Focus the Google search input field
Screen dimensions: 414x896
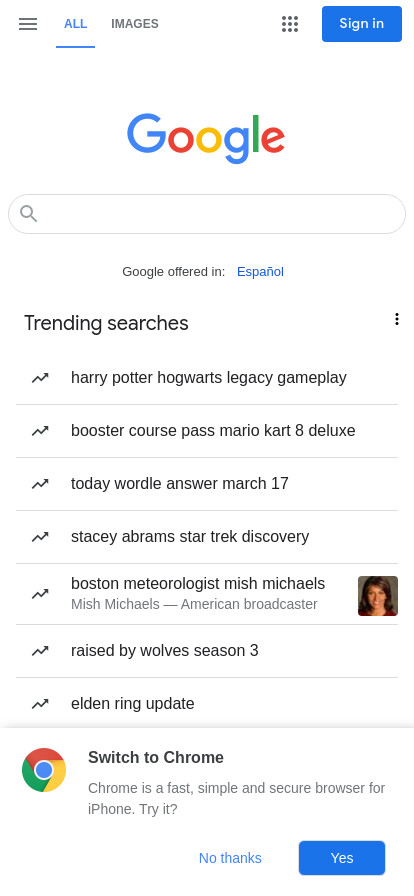(207, 214)
